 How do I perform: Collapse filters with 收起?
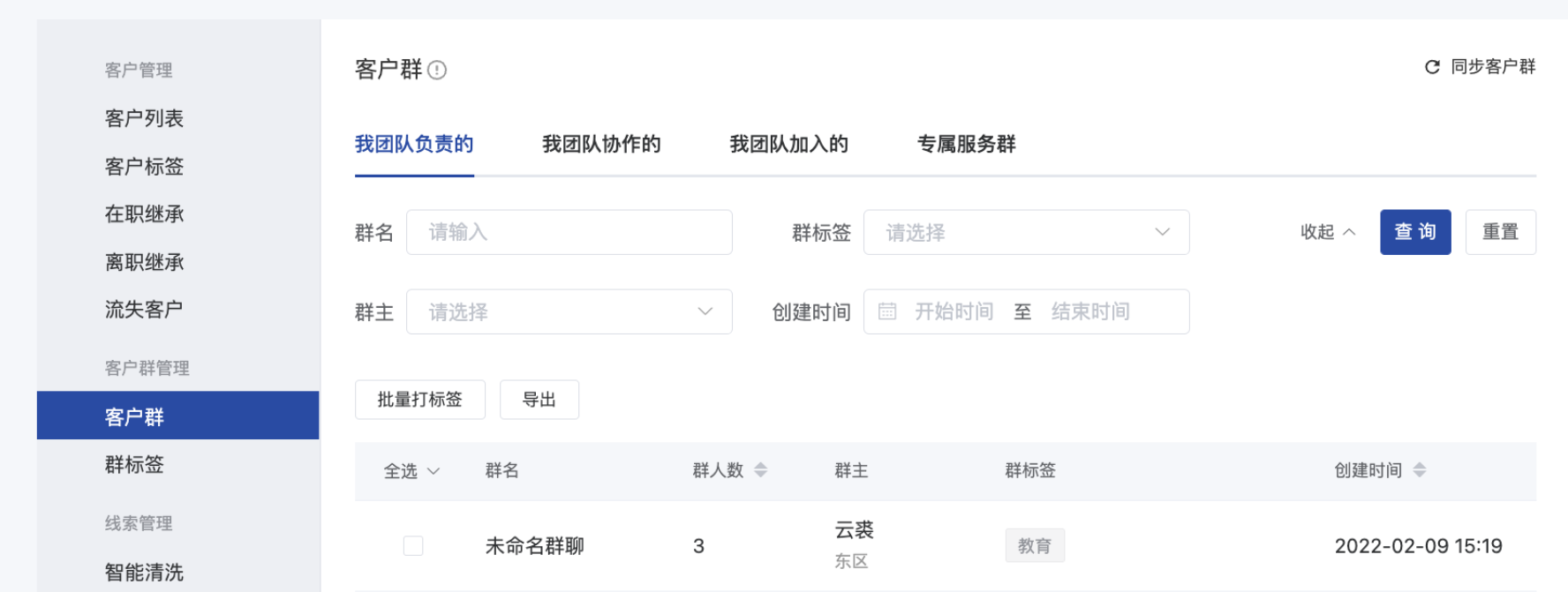pos(1327,232)
